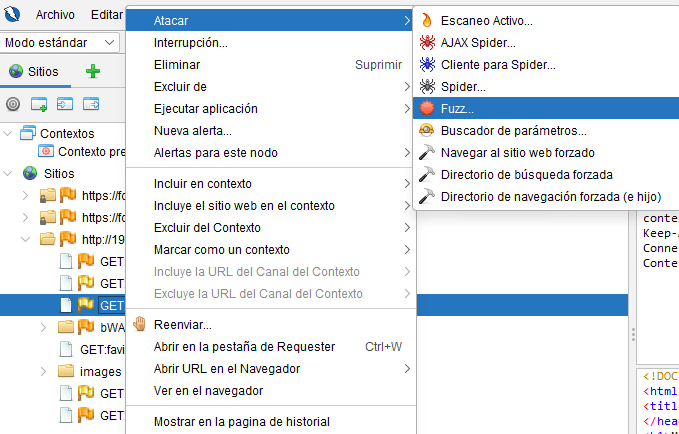Open the Archivo menu

(55, 15)
